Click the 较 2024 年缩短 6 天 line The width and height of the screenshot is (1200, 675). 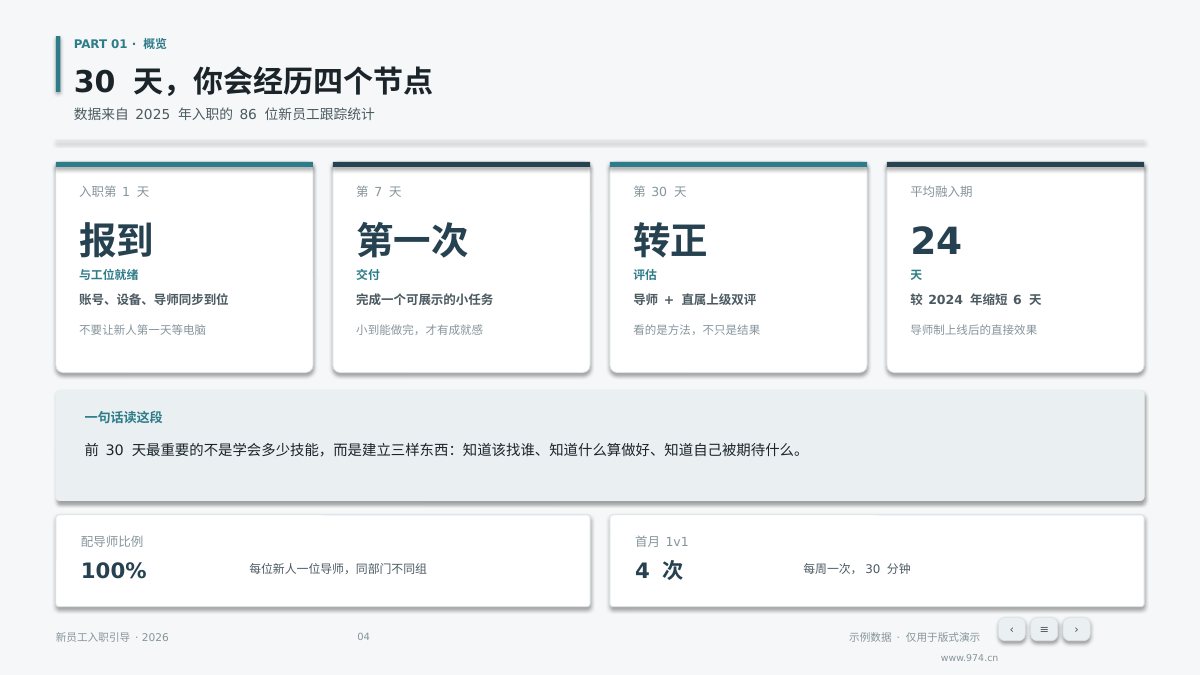point(976,299)
